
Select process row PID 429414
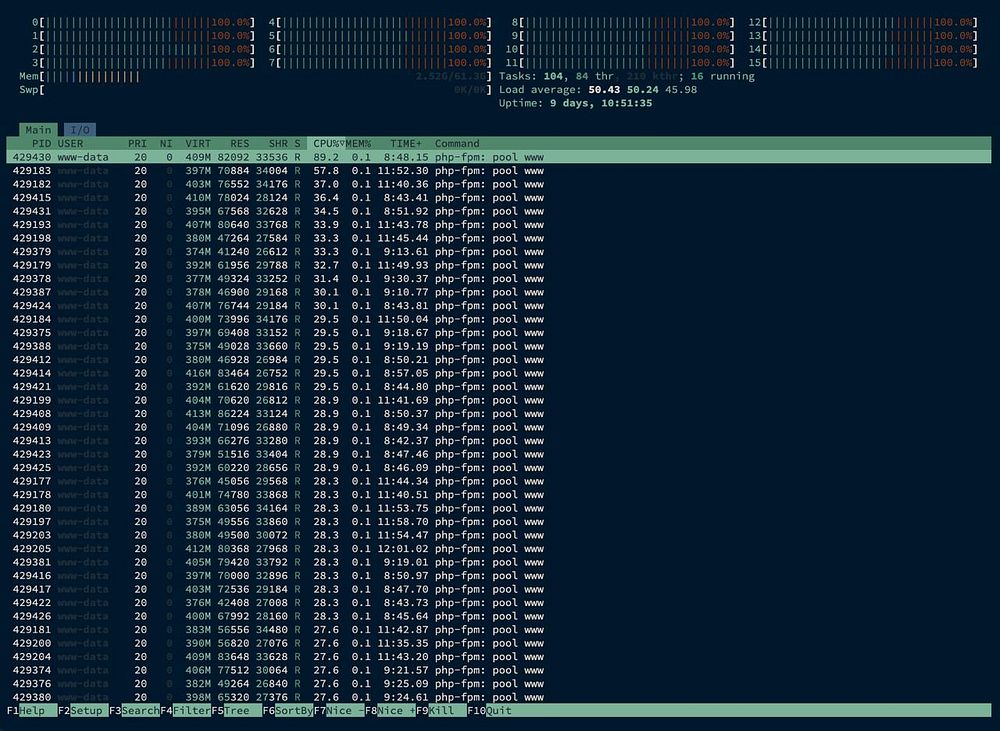coord(499,373)
